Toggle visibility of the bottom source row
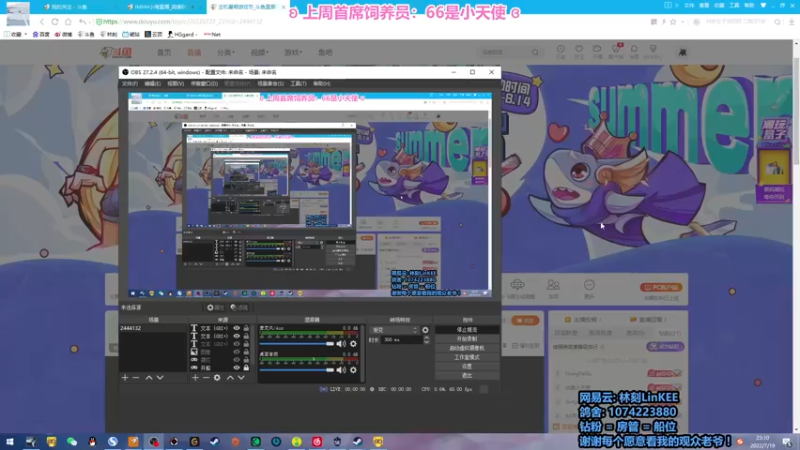The width and height of the screenshot is (800, 450). click(x=236, y=368)
